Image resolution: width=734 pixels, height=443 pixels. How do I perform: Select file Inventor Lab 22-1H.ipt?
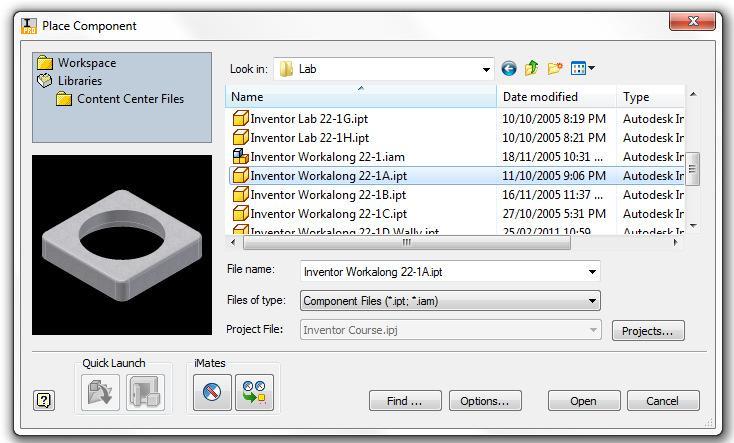coord(309,138)
